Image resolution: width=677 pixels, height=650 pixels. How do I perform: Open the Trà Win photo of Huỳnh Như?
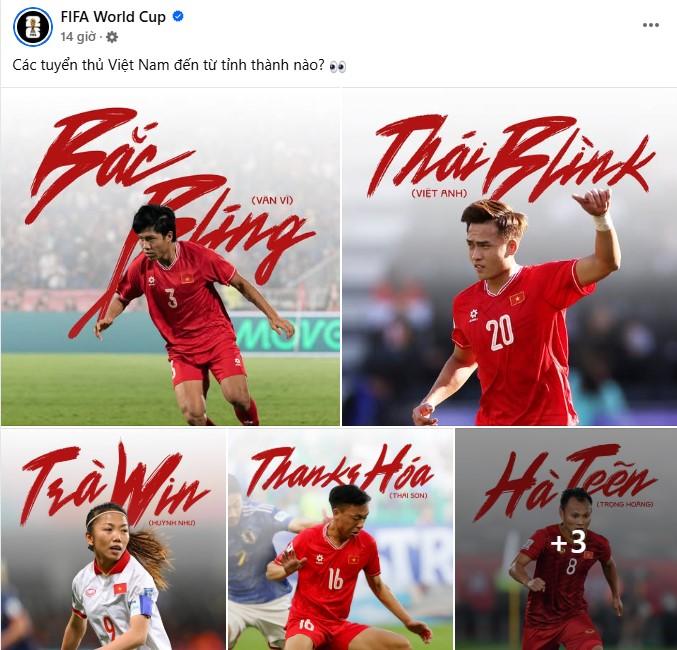[113, 539]
